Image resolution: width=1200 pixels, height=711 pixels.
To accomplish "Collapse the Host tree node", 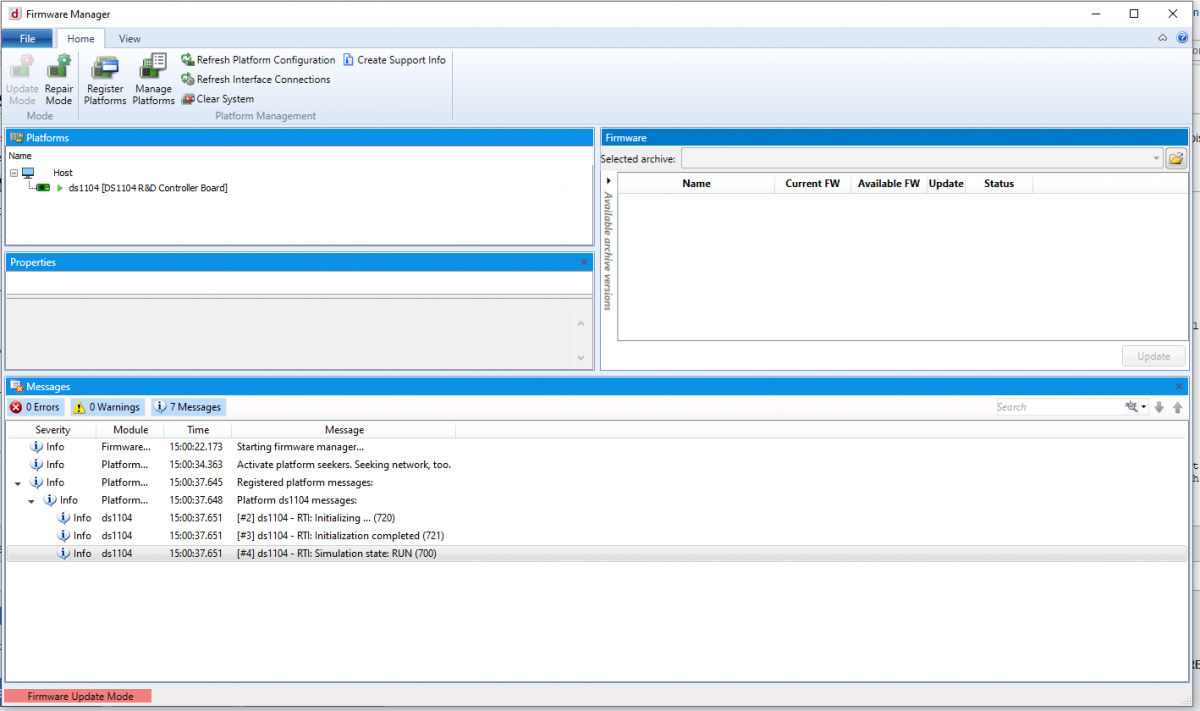I will (14, 173).
